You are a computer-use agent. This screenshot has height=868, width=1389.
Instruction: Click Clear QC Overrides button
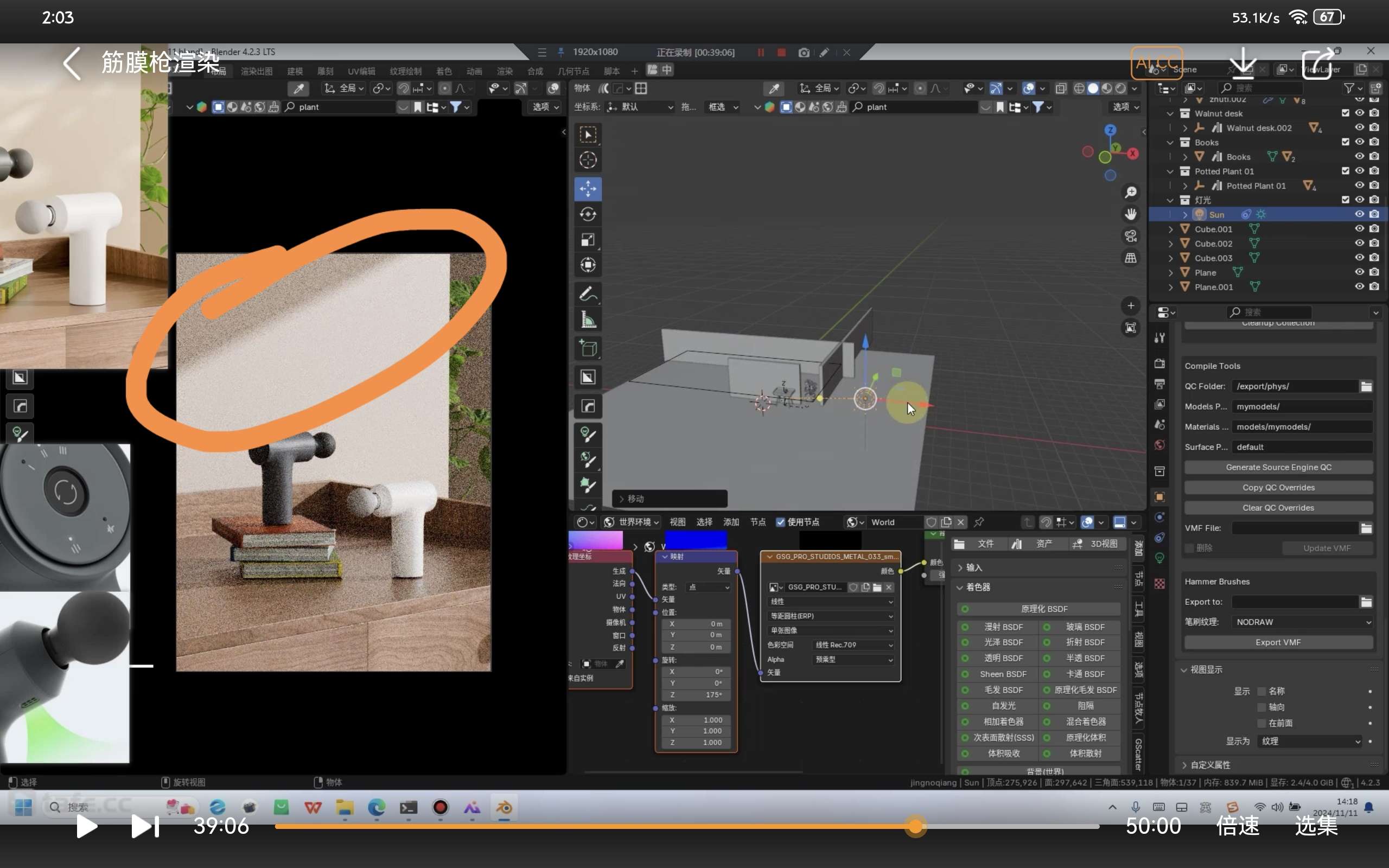(1278, 507)
